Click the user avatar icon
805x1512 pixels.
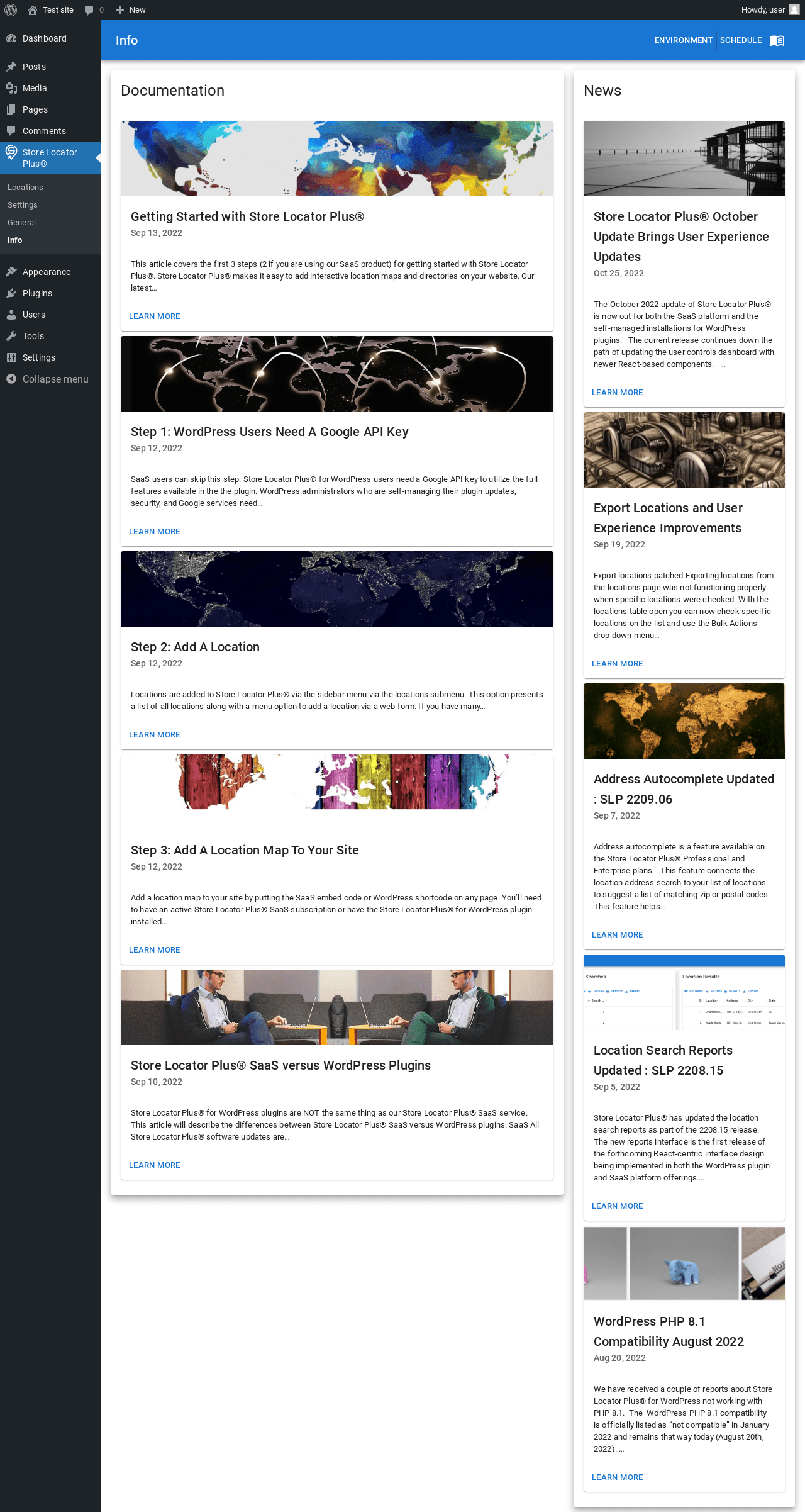[794, 10]
